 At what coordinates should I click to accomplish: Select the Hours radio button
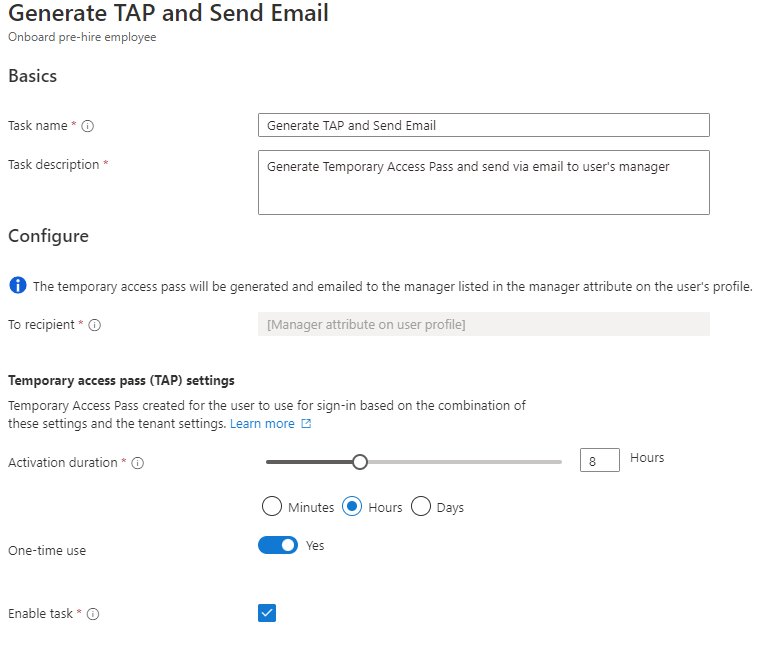352,506
